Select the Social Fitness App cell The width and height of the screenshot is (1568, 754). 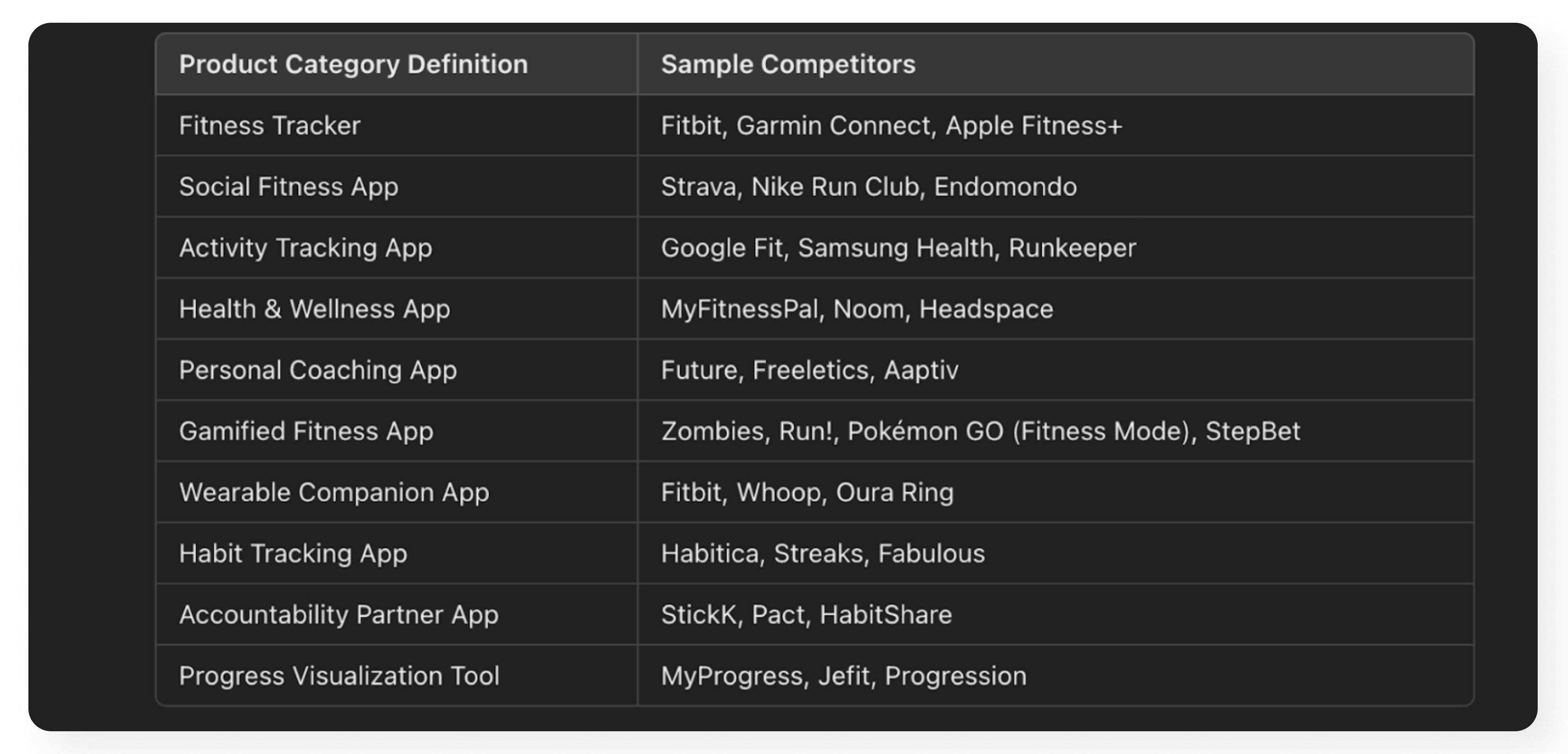[x=397, y=186]
